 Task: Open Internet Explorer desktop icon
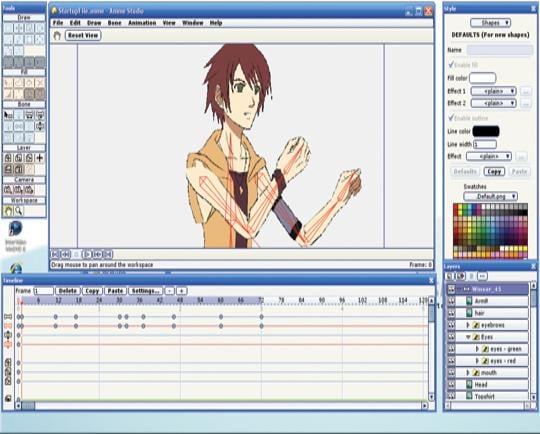(x=16, y=269)
